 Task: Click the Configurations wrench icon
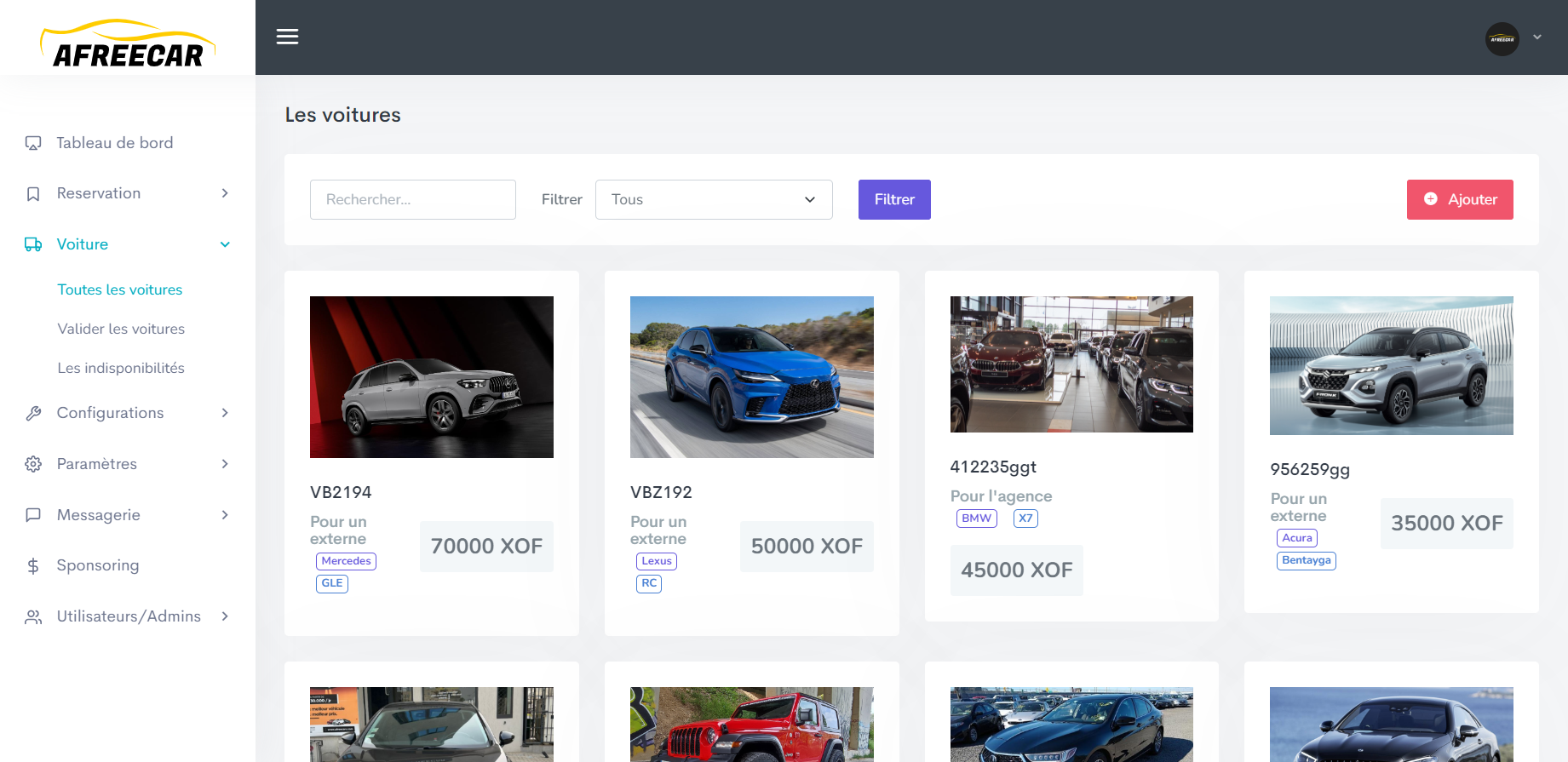(33, 413)
